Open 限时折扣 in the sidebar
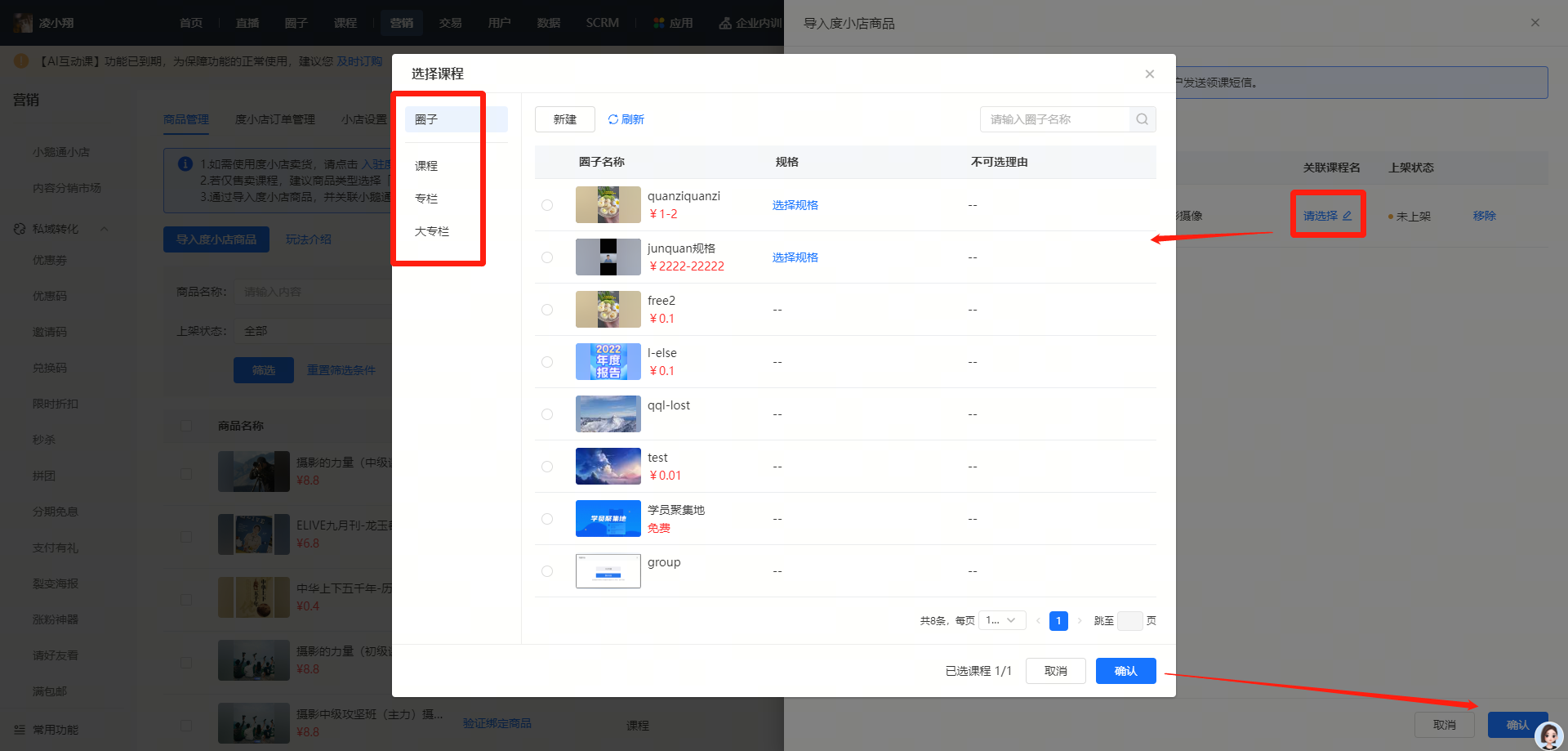The height and width of the screenshot is (751, 1568). (56, 405)
